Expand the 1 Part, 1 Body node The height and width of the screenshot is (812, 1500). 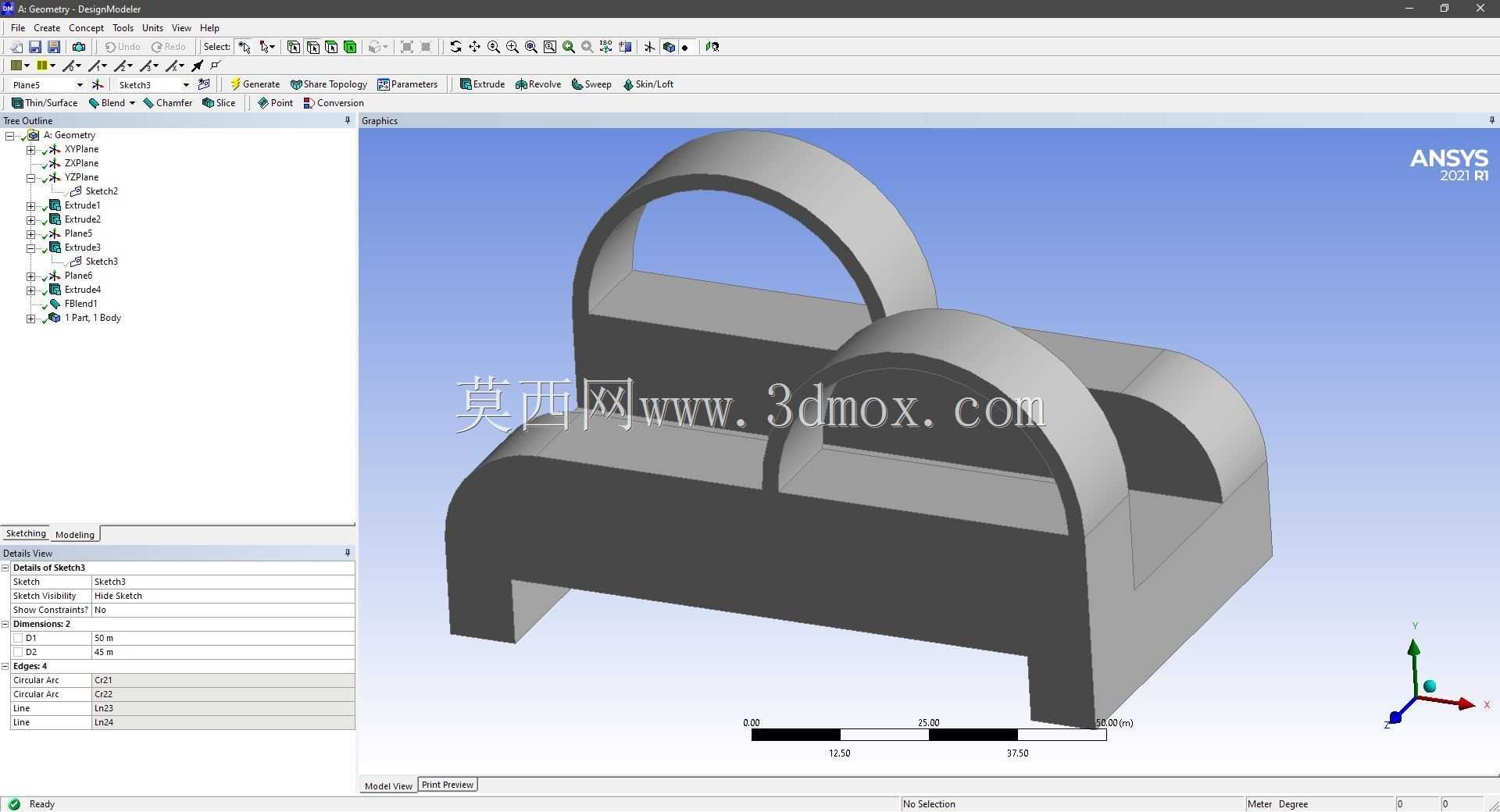[x=30, y=318]
